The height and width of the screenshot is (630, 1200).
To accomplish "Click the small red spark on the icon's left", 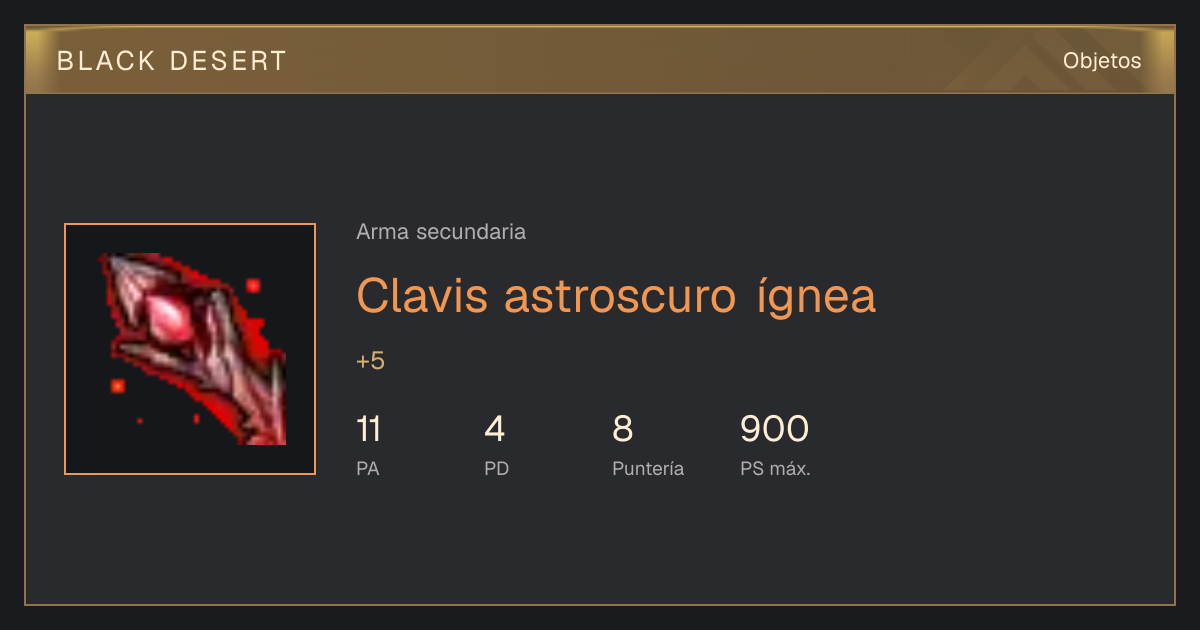I will coord(117,386).
